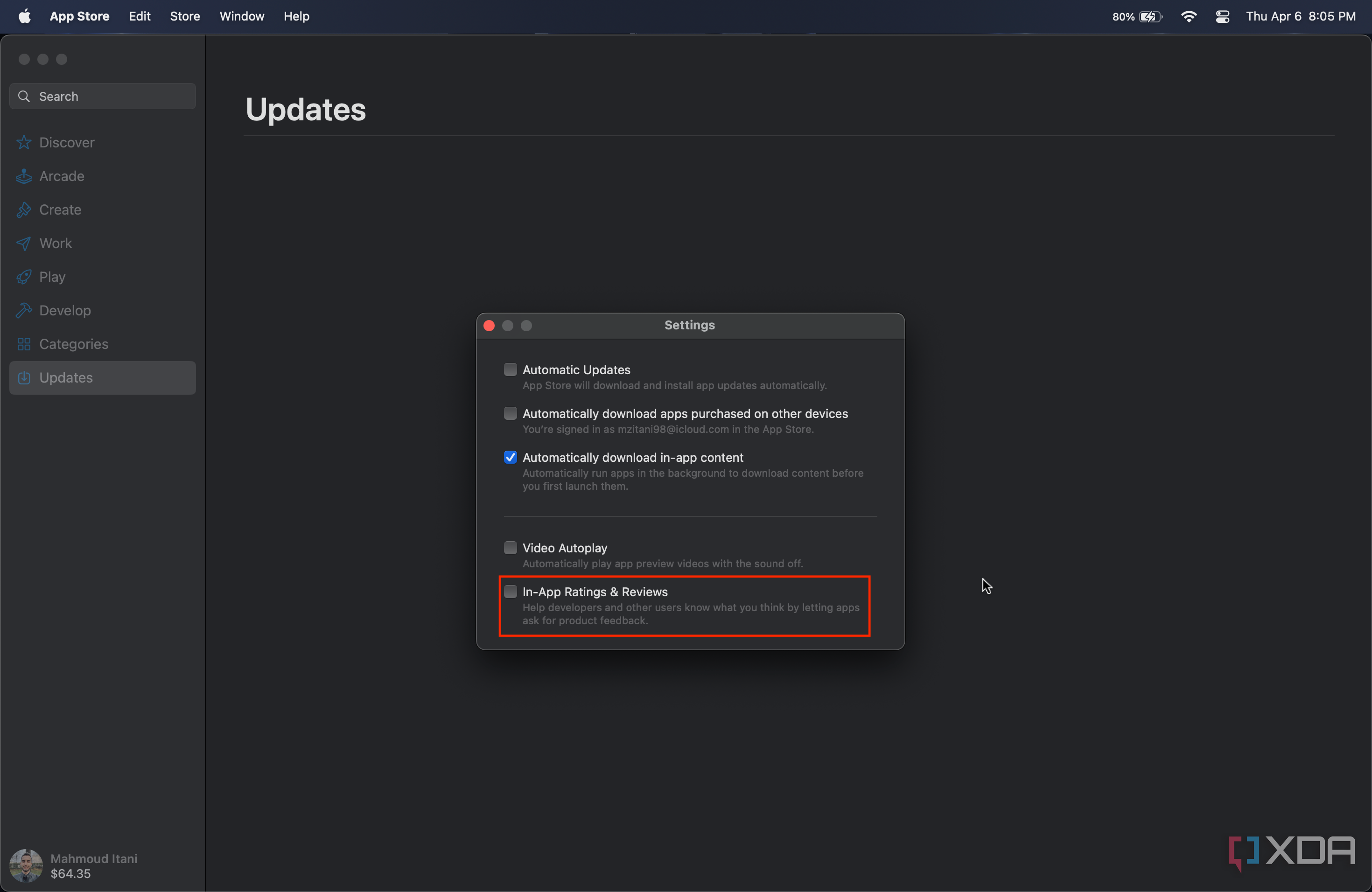1372x892 pixels.
Task: Enable Automatic Updates checkbox
Action: 510,369
